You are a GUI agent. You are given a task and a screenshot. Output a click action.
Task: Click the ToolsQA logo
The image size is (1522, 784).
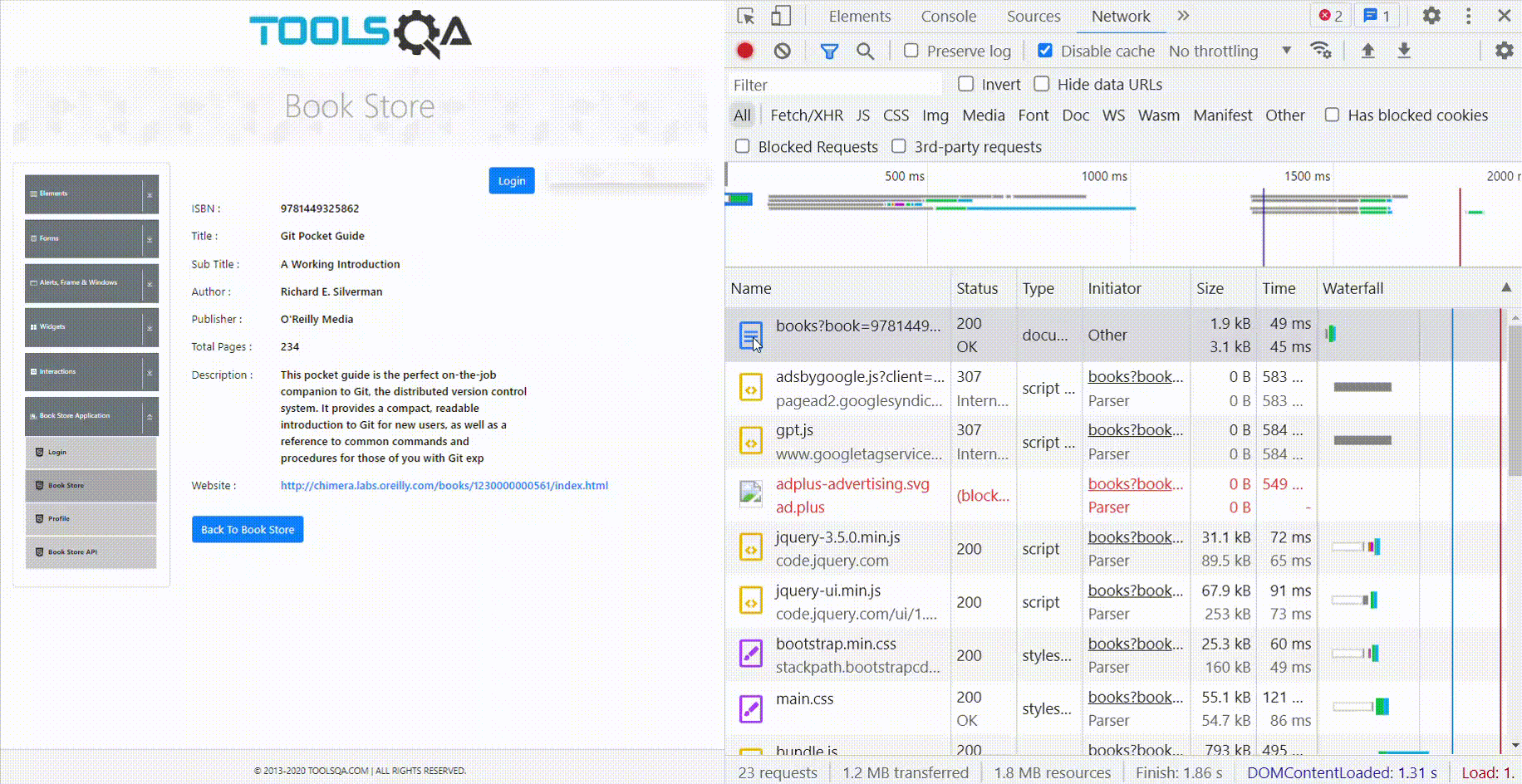point(361,34)
